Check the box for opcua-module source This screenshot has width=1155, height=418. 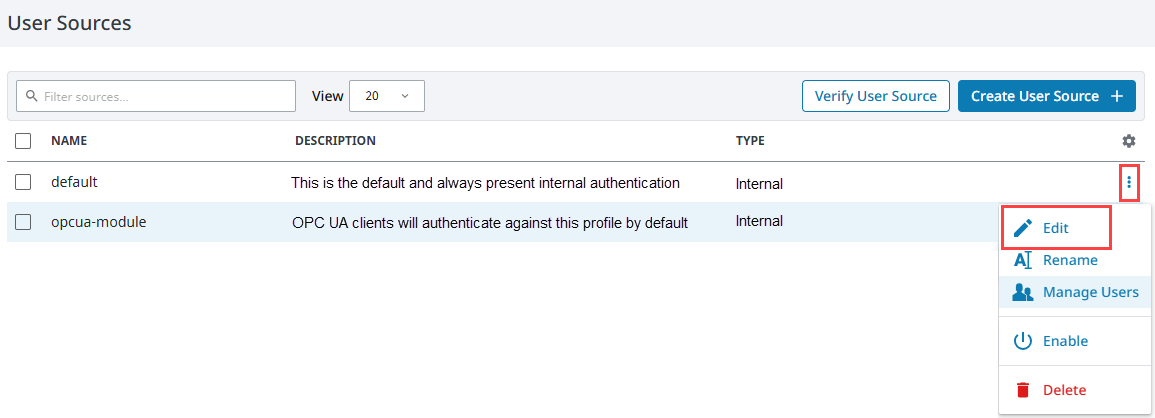tap(23, 221)
